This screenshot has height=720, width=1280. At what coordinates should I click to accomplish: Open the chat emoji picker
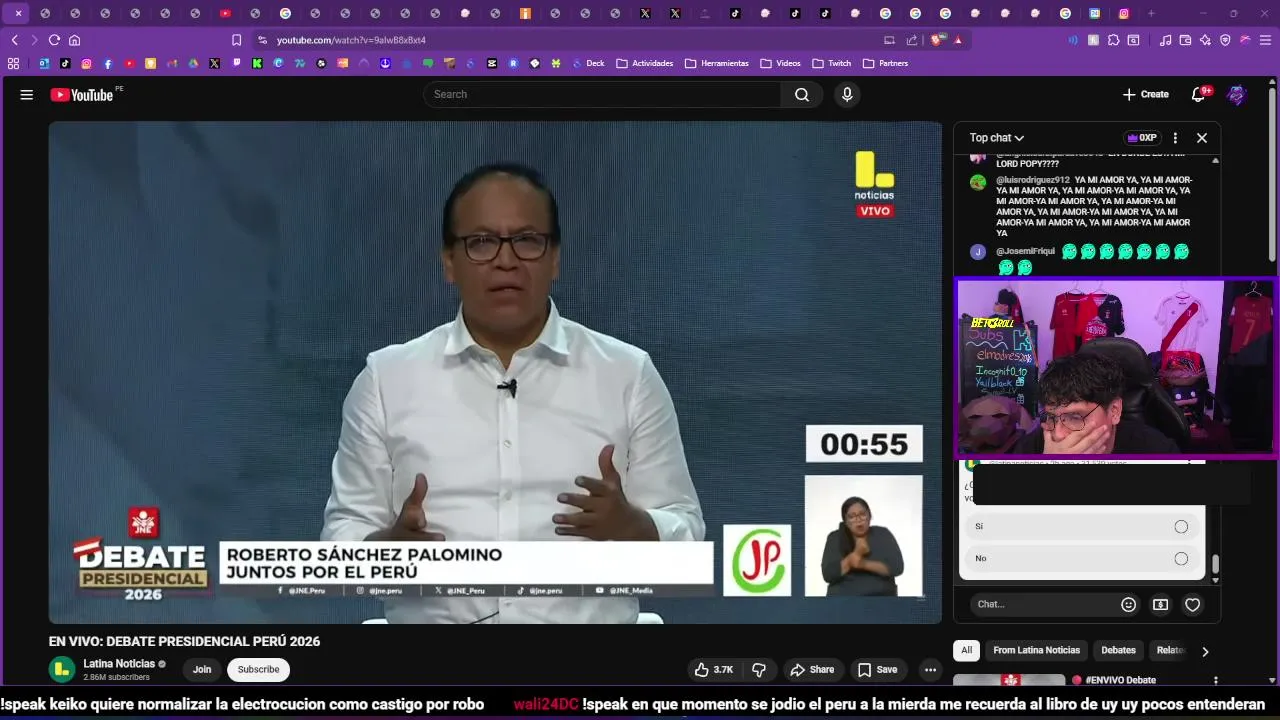click(1129, 604)
